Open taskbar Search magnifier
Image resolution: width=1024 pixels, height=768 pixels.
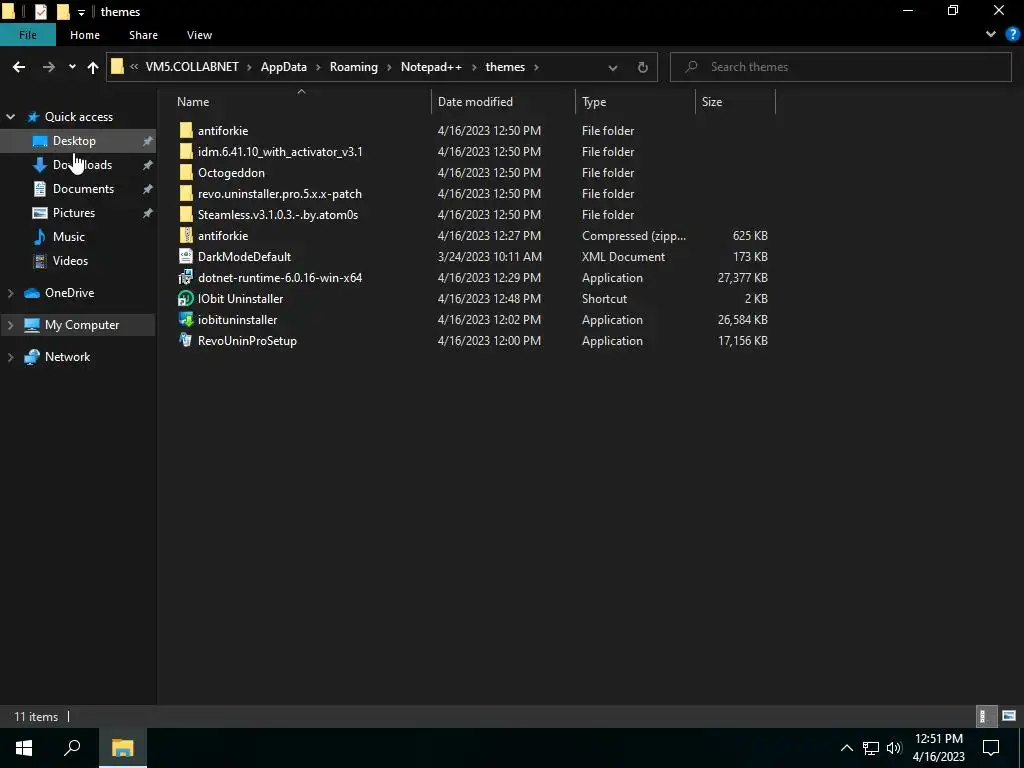pos(72,748)
